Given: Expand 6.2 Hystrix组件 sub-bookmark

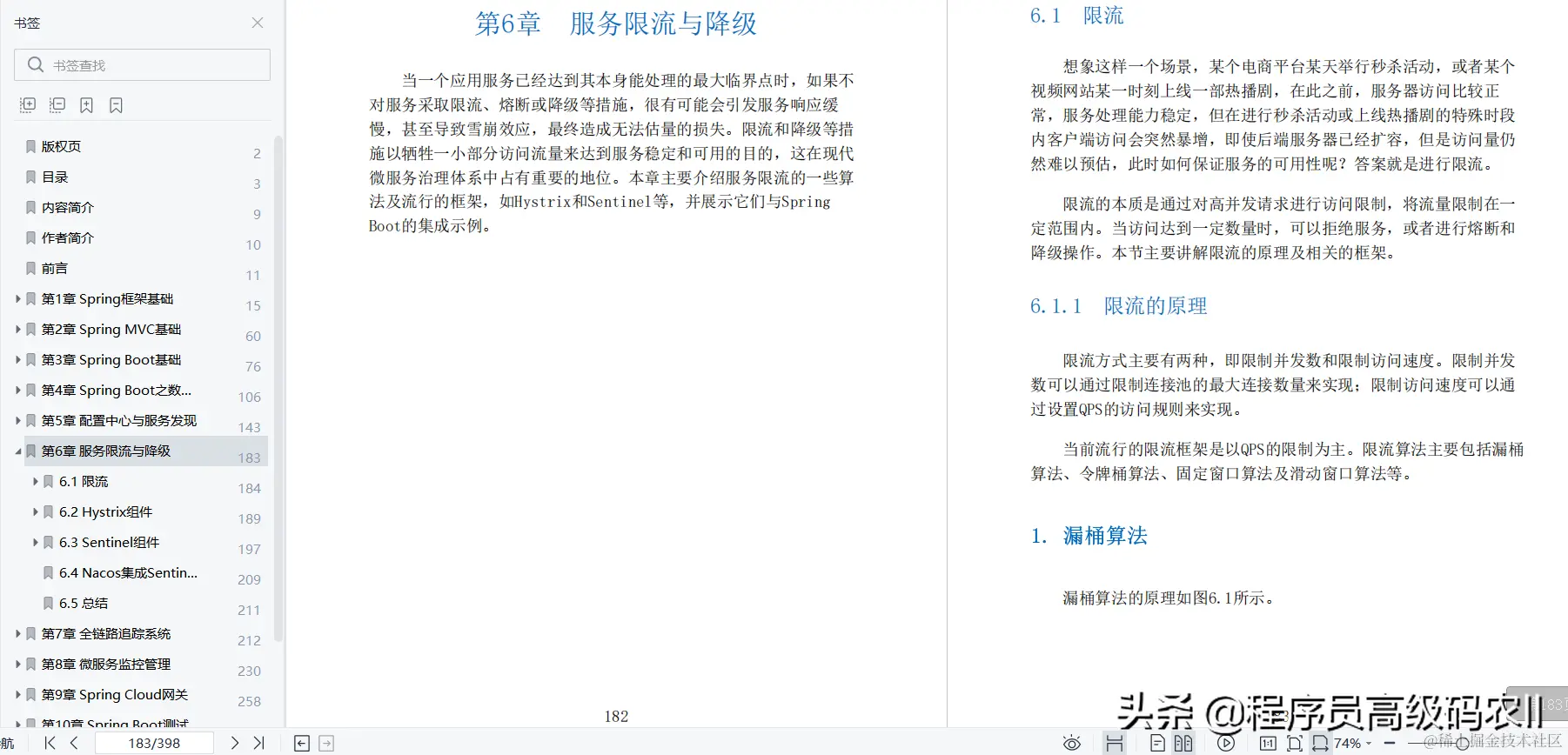Looking at the screenshot, I should 35,511.
